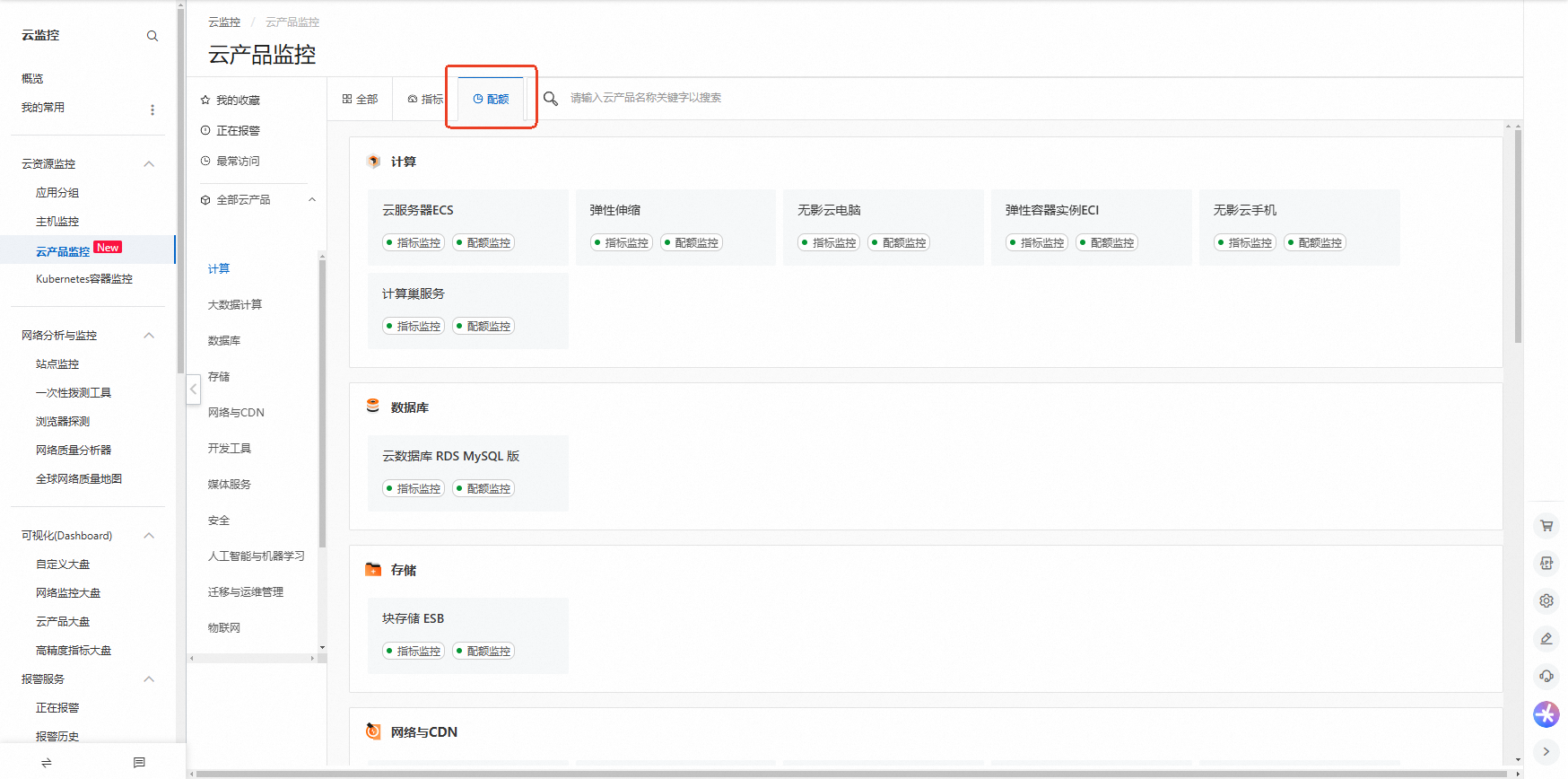Collapse the 可视化(Dashboard) sidebar group
This screenshot has height=779, width=1568.
pyautogui.click(x=149, y=535)
